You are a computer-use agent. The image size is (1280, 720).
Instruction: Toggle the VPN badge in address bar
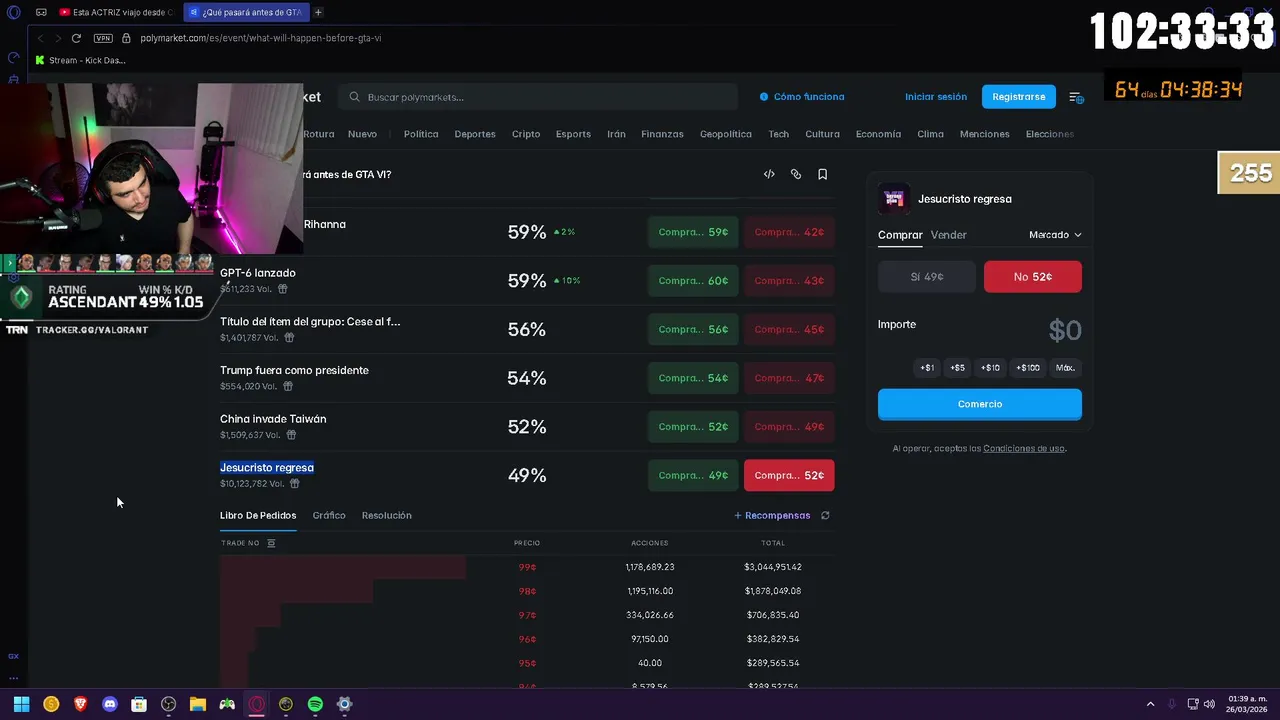[103, 38]
